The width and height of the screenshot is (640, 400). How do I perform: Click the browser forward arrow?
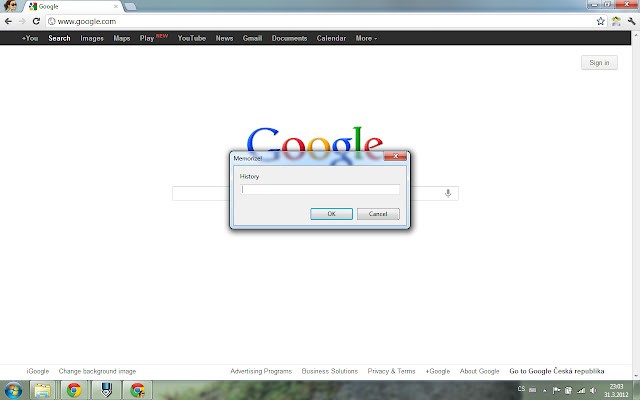(x=22, y=21)
